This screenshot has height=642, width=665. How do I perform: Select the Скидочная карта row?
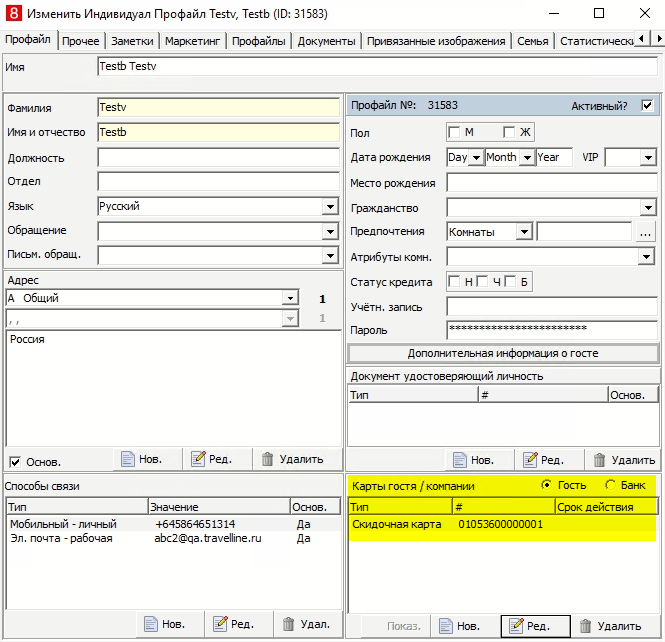(x=503, y=525)
